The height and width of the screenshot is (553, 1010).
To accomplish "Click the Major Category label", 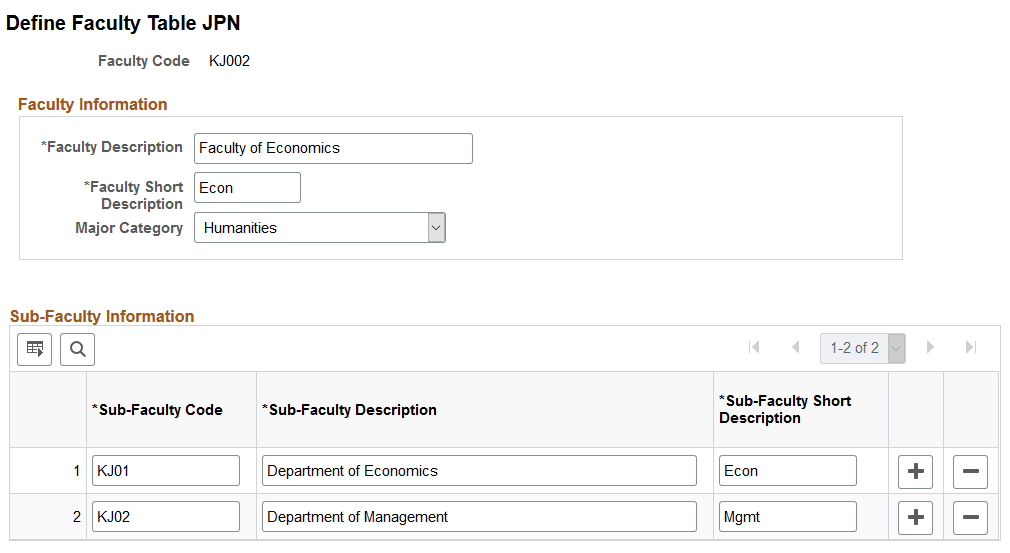I will click(129, 228).
